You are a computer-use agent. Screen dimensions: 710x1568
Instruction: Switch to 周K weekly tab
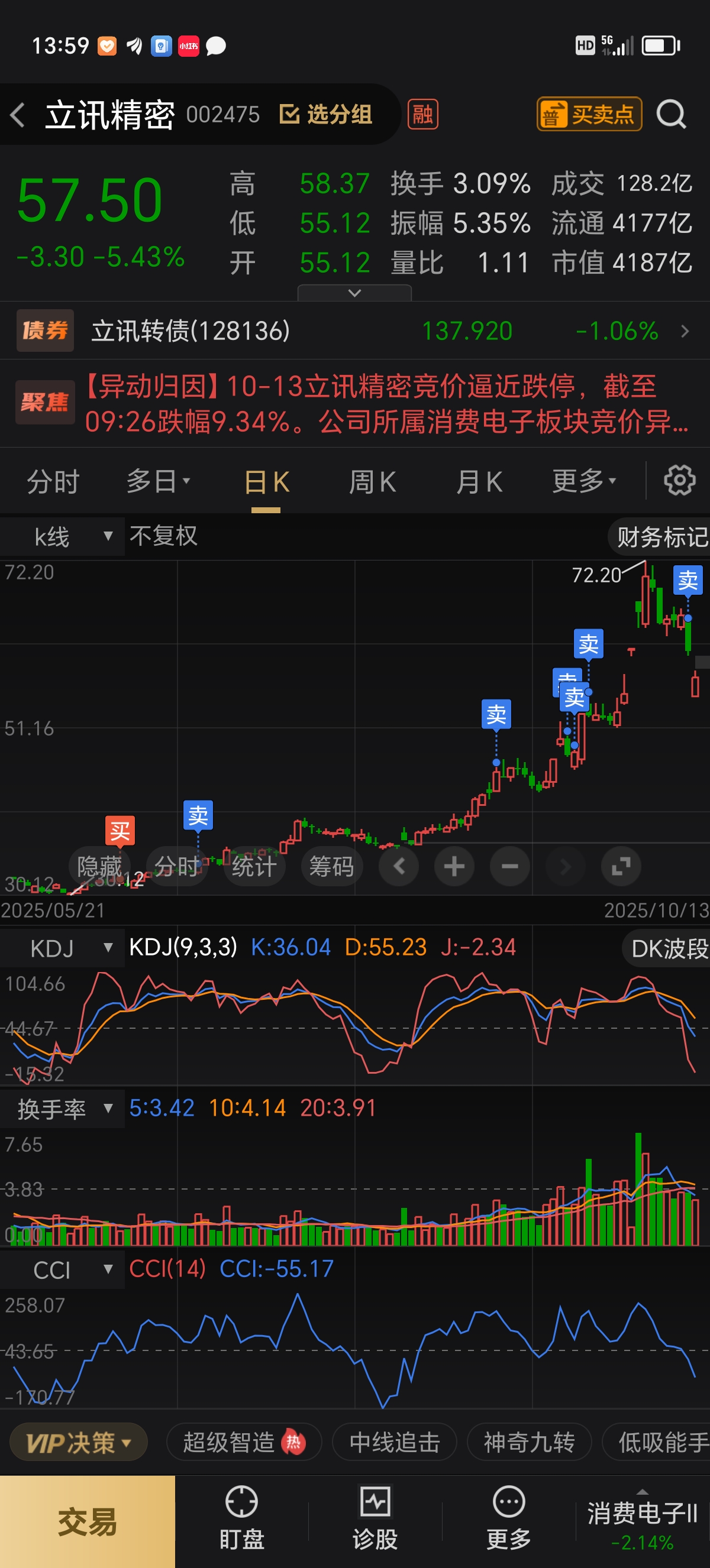click(372, 482)
